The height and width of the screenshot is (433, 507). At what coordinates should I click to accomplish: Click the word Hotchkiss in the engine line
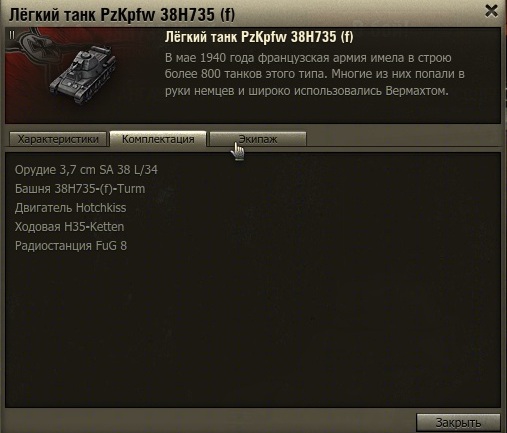pos(101,208)
